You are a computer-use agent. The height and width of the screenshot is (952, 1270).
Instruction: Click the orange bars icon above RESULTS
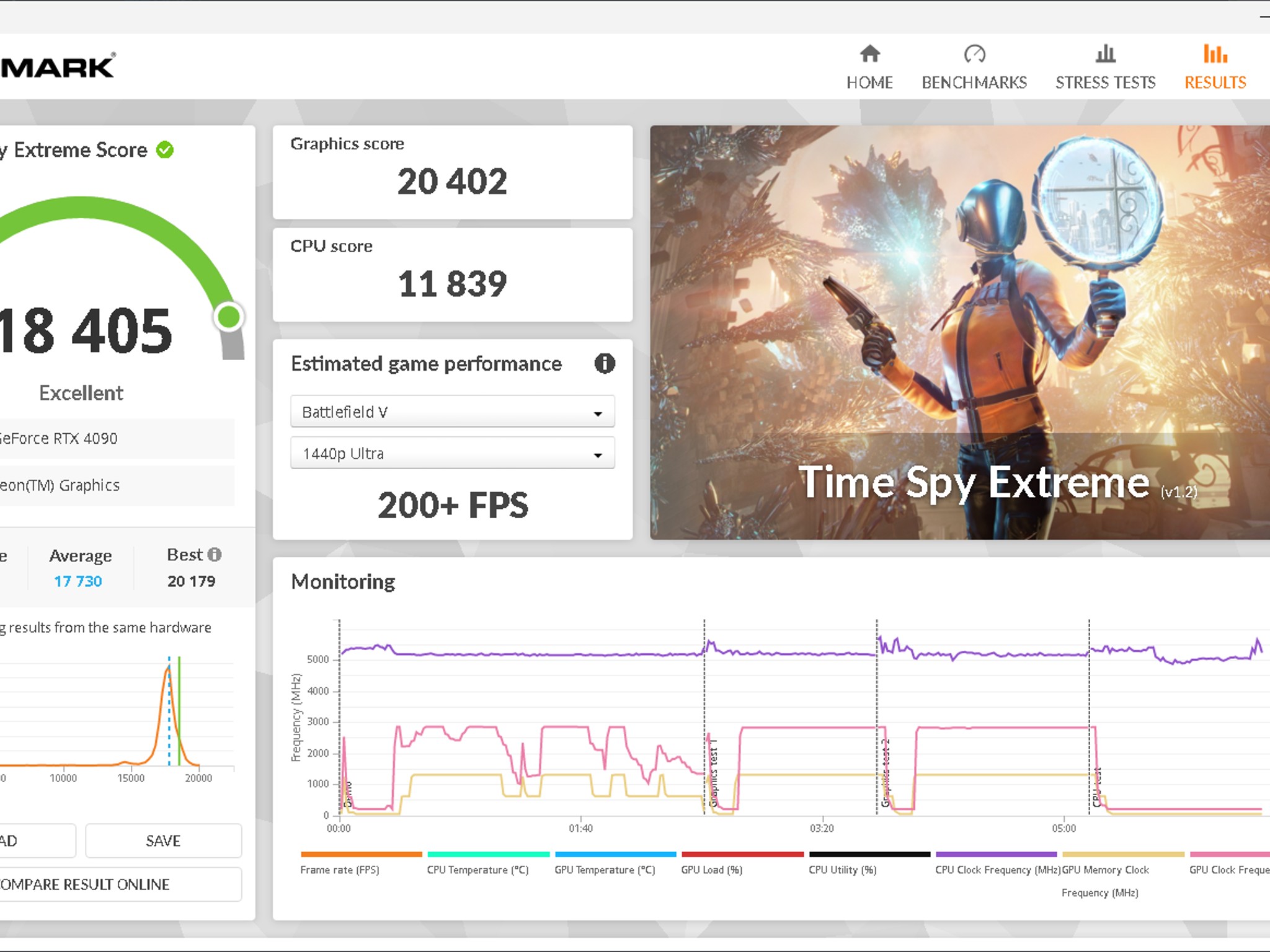coord(1215,54)
